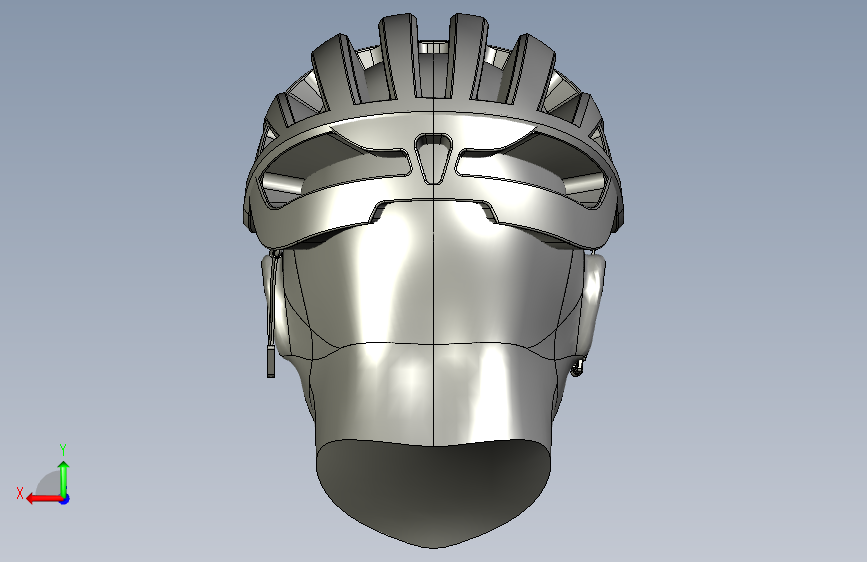Click the green Y axis arrow of triad
867x562 pixels.
point(64,478)
